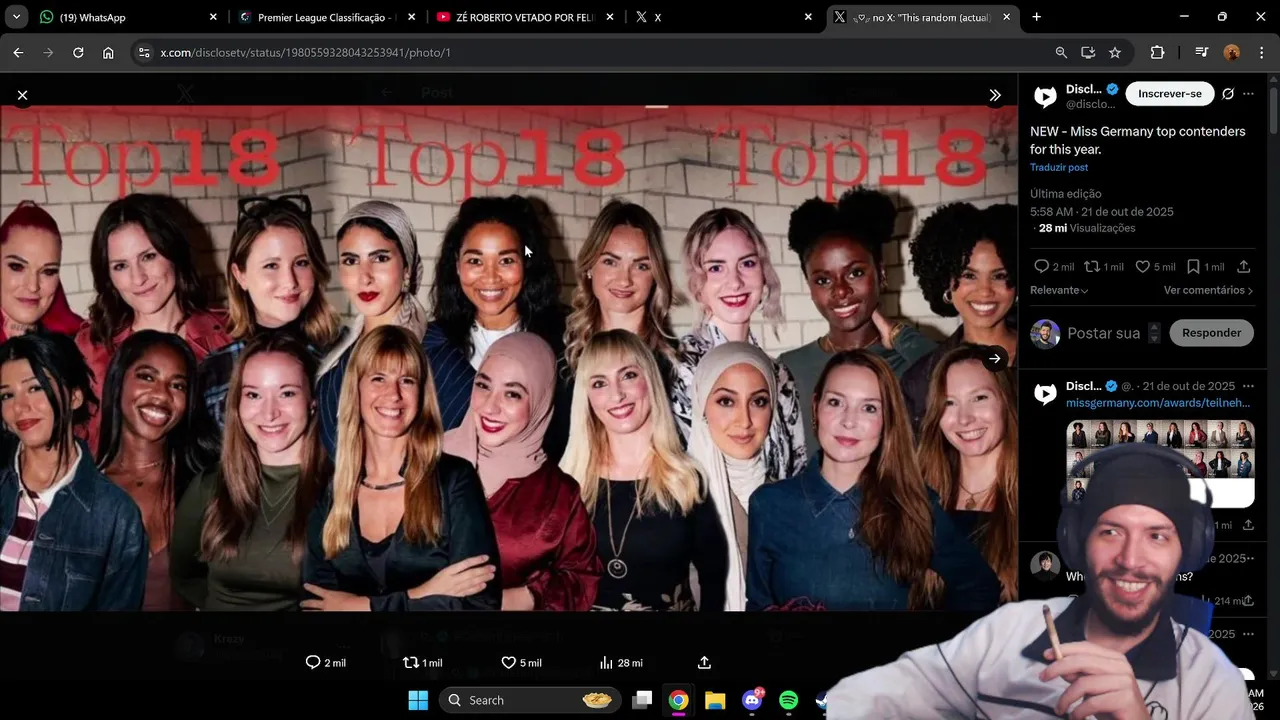Open Windows Start menu
The width and height of the screenshot is (1280, 720).
[418, 700]
